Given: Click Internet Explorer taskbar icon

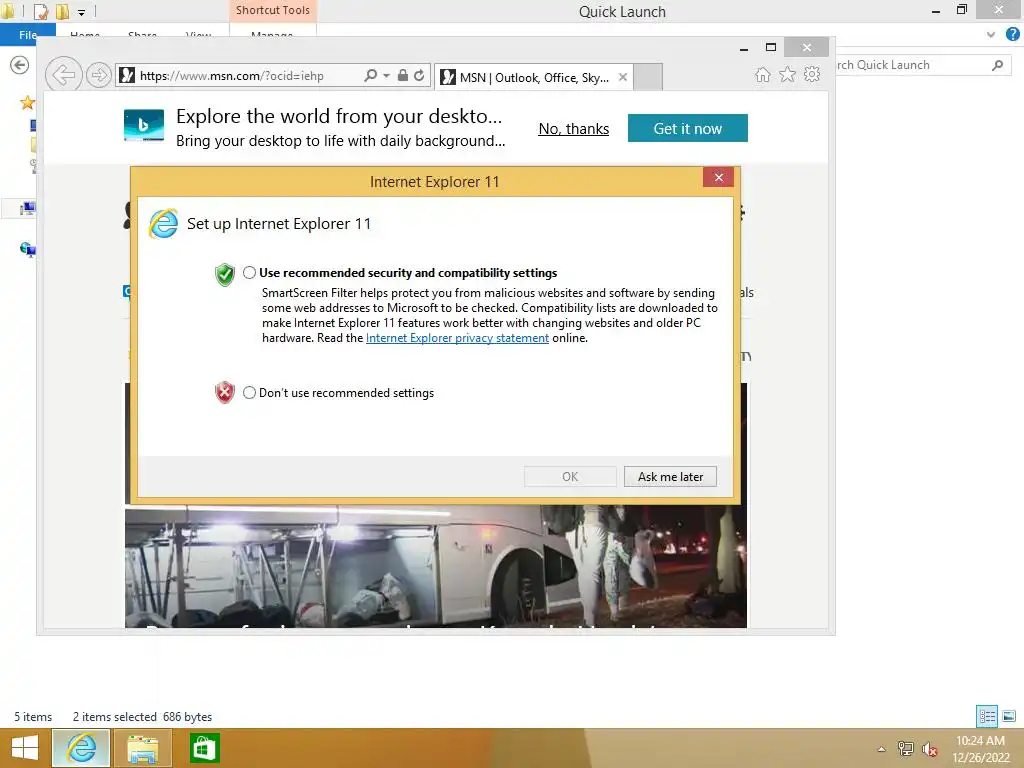Looking at the screenshot, I should [x=81, y=748].
